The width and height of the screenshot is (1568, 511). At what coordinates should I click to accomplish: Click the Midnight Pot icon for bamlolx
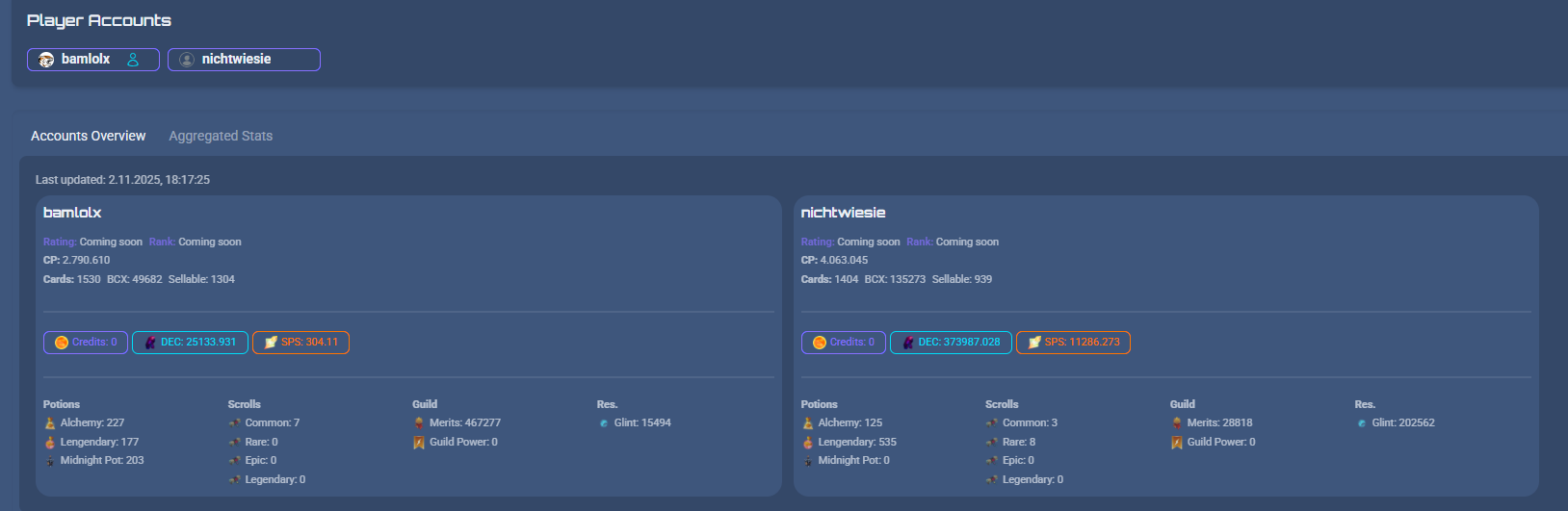[50, 461]
